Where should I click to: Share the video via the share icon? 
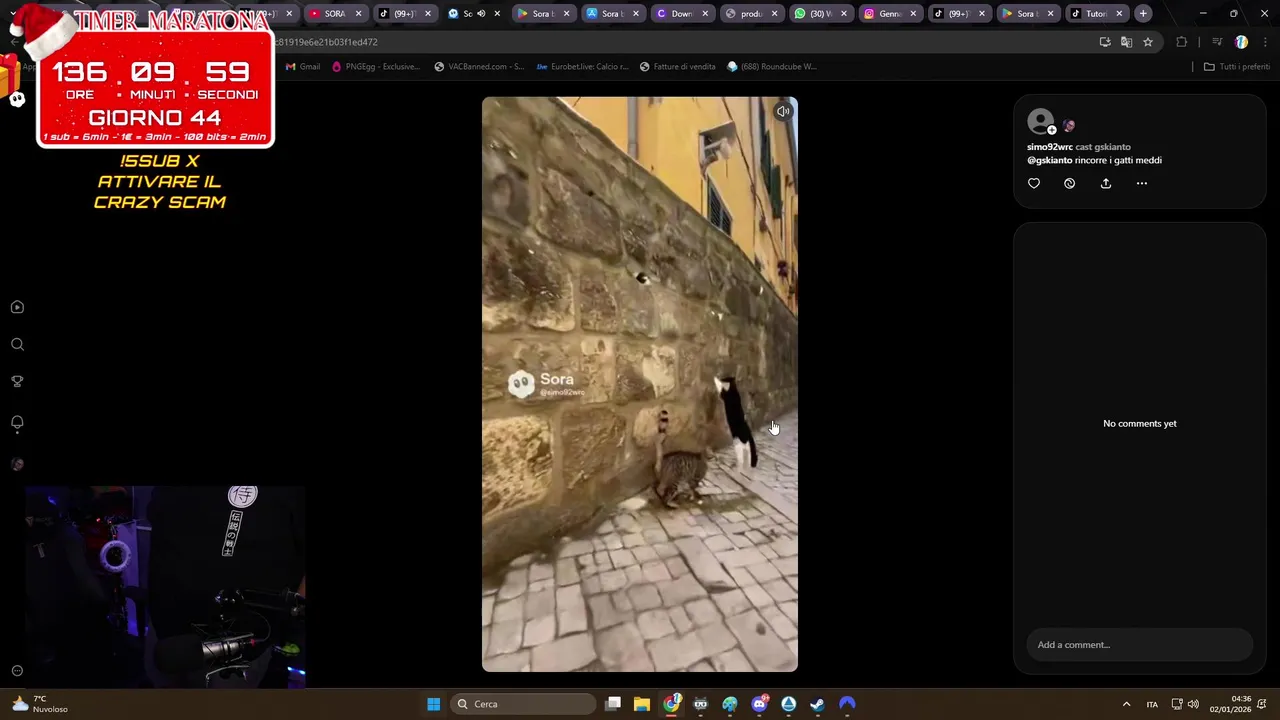[x=1106, y=184]
